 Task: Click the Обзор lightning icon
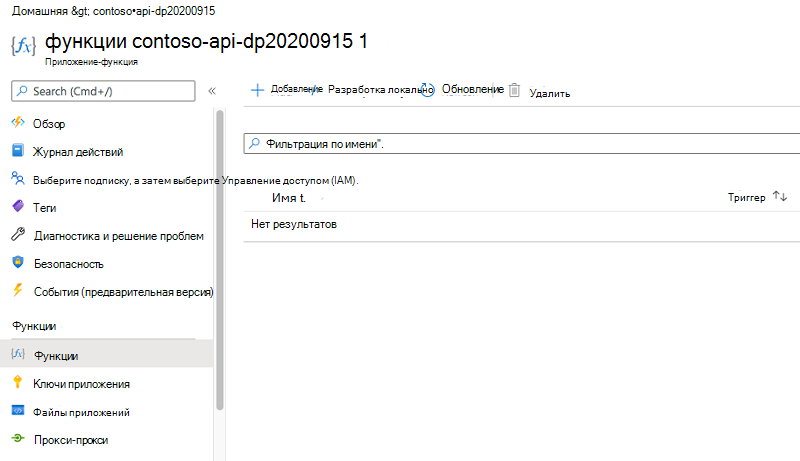click(x=18, y=122)
